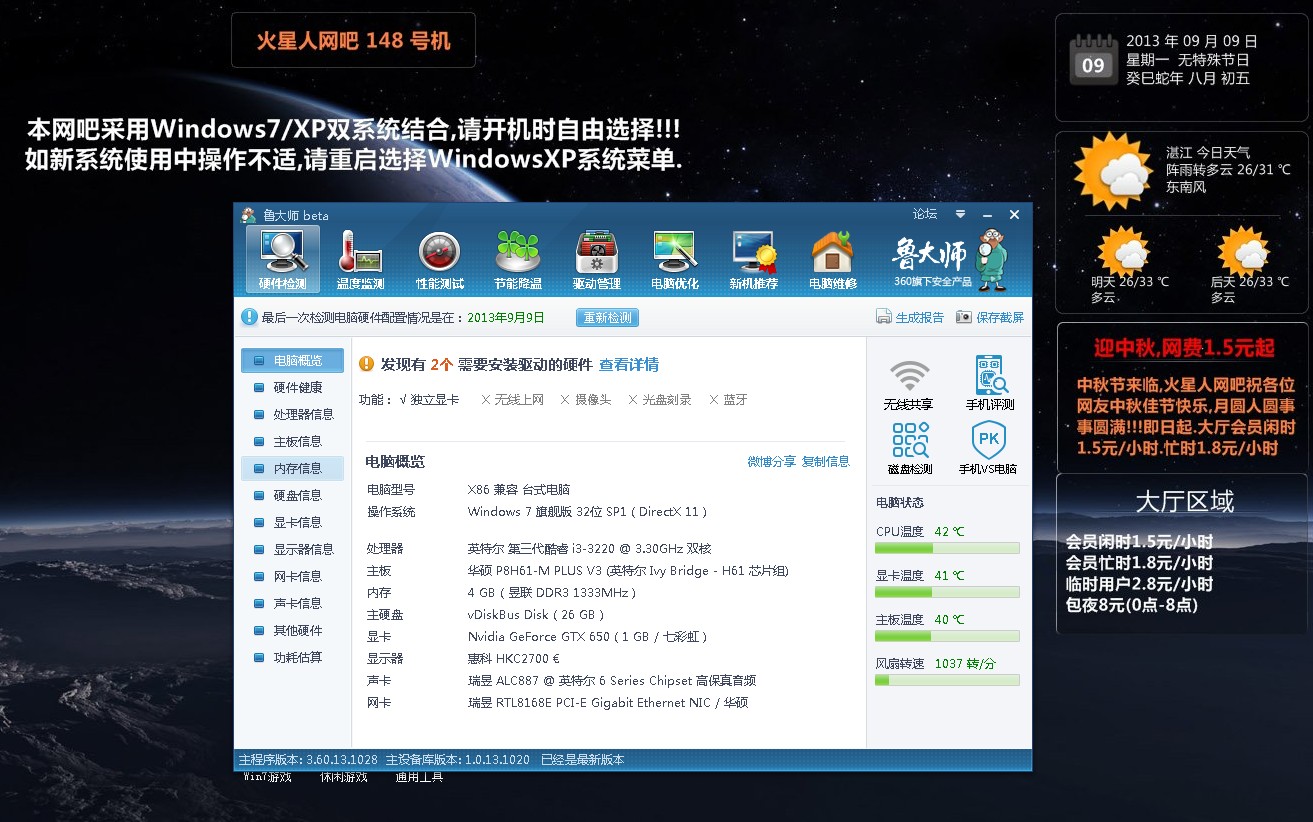Viewport: 1313px width, 822px height.
Task: Click the 明天 weather forecast icon
Action: 1123,250
